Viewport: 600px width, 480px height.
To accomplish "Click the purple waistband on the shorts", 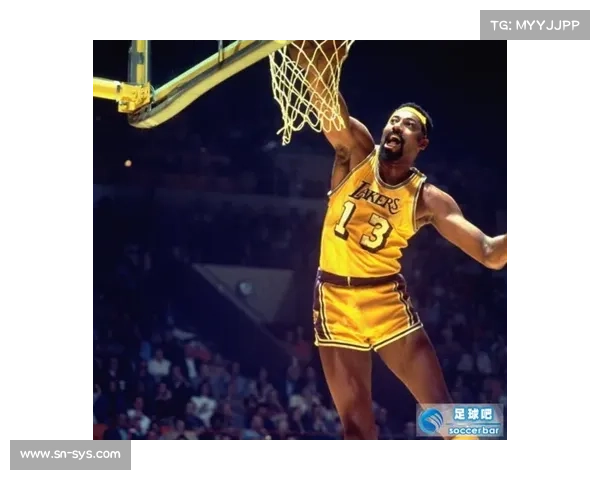I will click(x=356, y=279).
